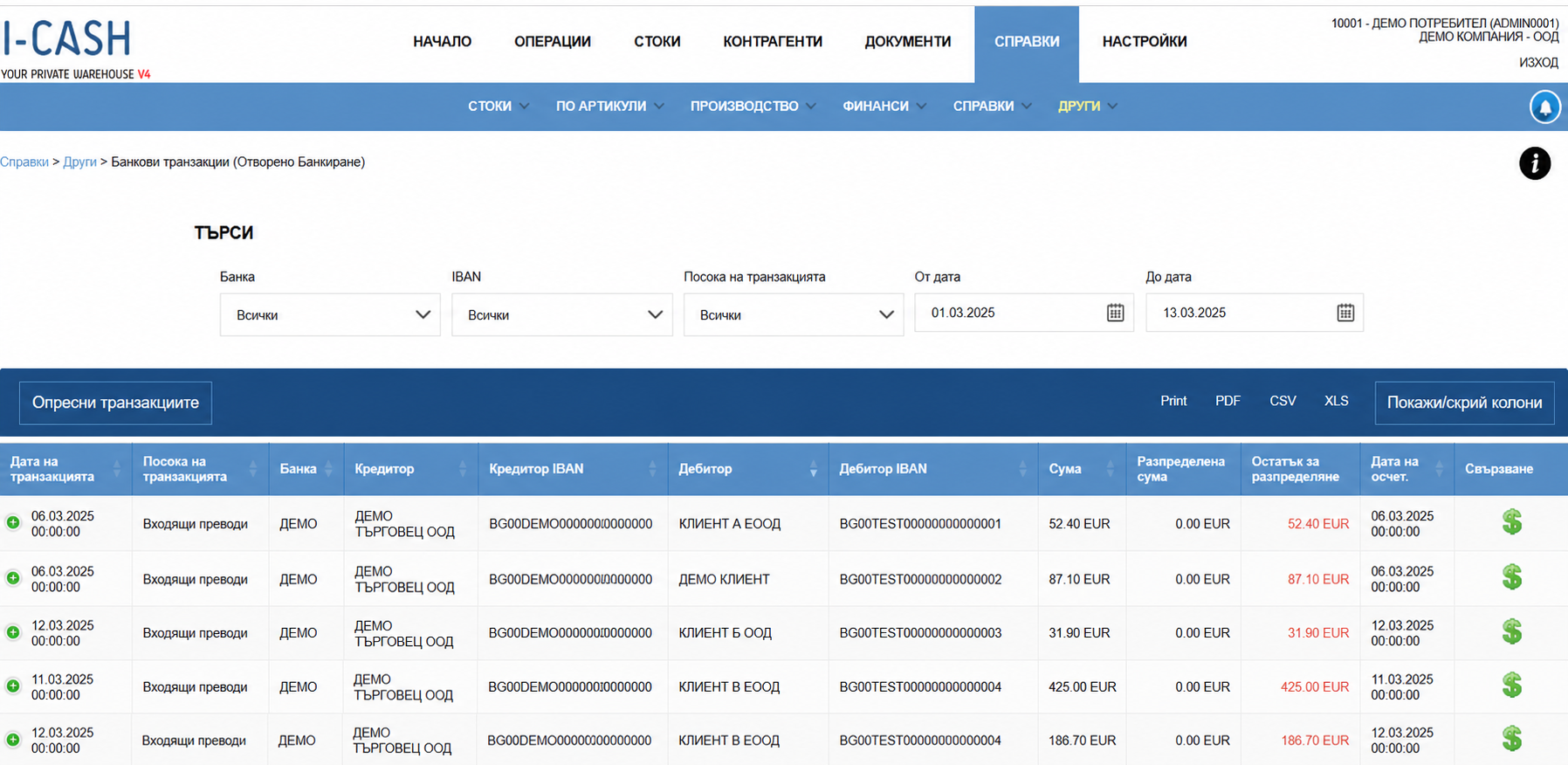Click dollar link icon for 186.70 EUR row
The width and height of the screenshot is (1568, 765).
point(1512,739)
